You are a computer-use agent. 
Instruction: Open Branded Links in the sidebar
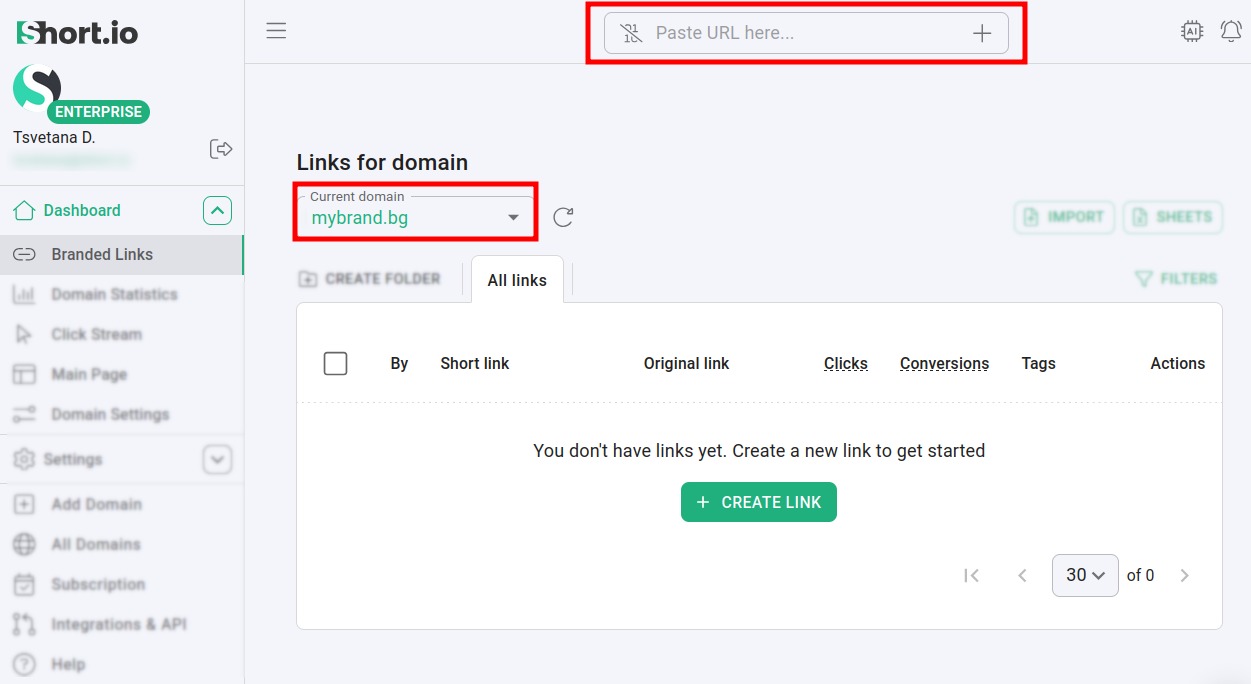point(102,254)
